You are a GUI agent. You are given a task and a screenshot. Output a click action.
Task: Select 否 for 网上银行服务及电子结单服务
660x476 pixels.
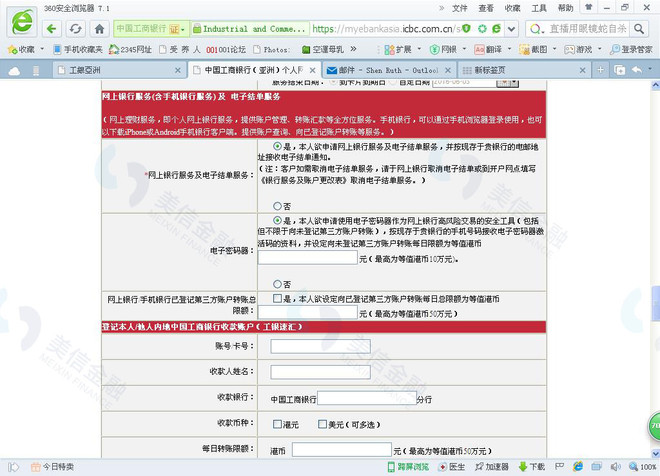coord(277,206)
